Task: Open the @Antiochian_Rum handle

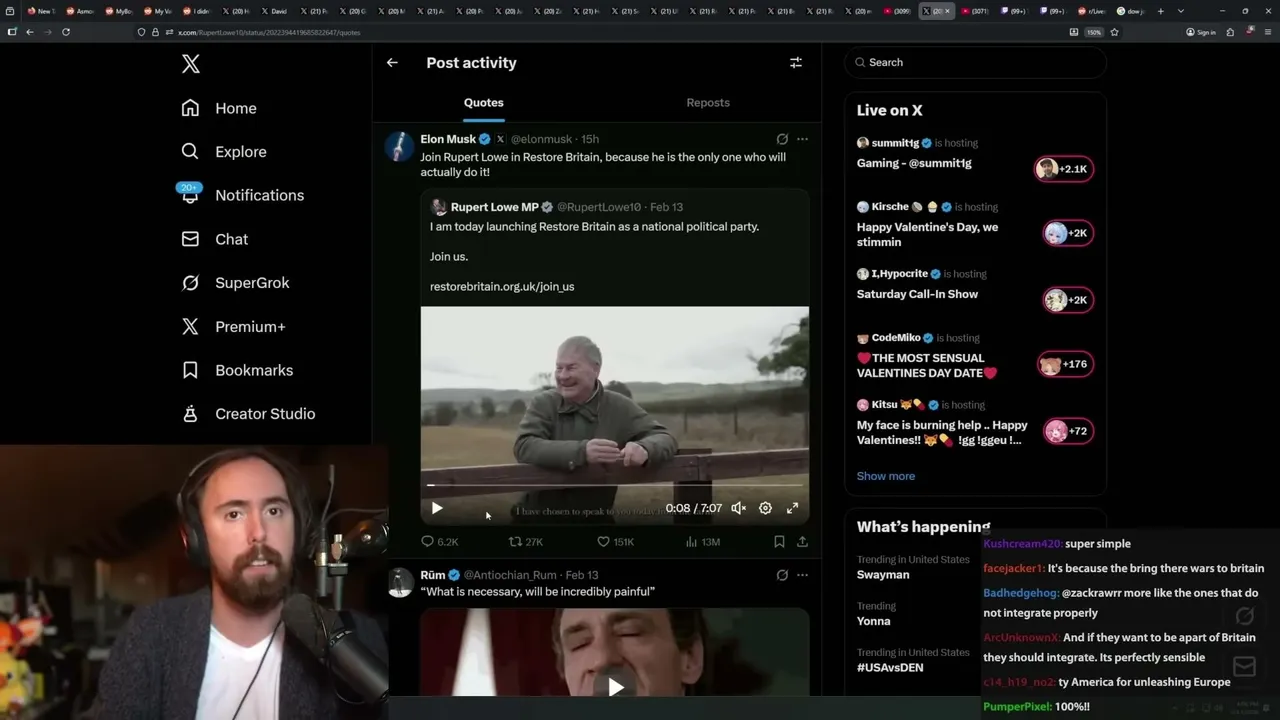Action: tap(510, 575)
